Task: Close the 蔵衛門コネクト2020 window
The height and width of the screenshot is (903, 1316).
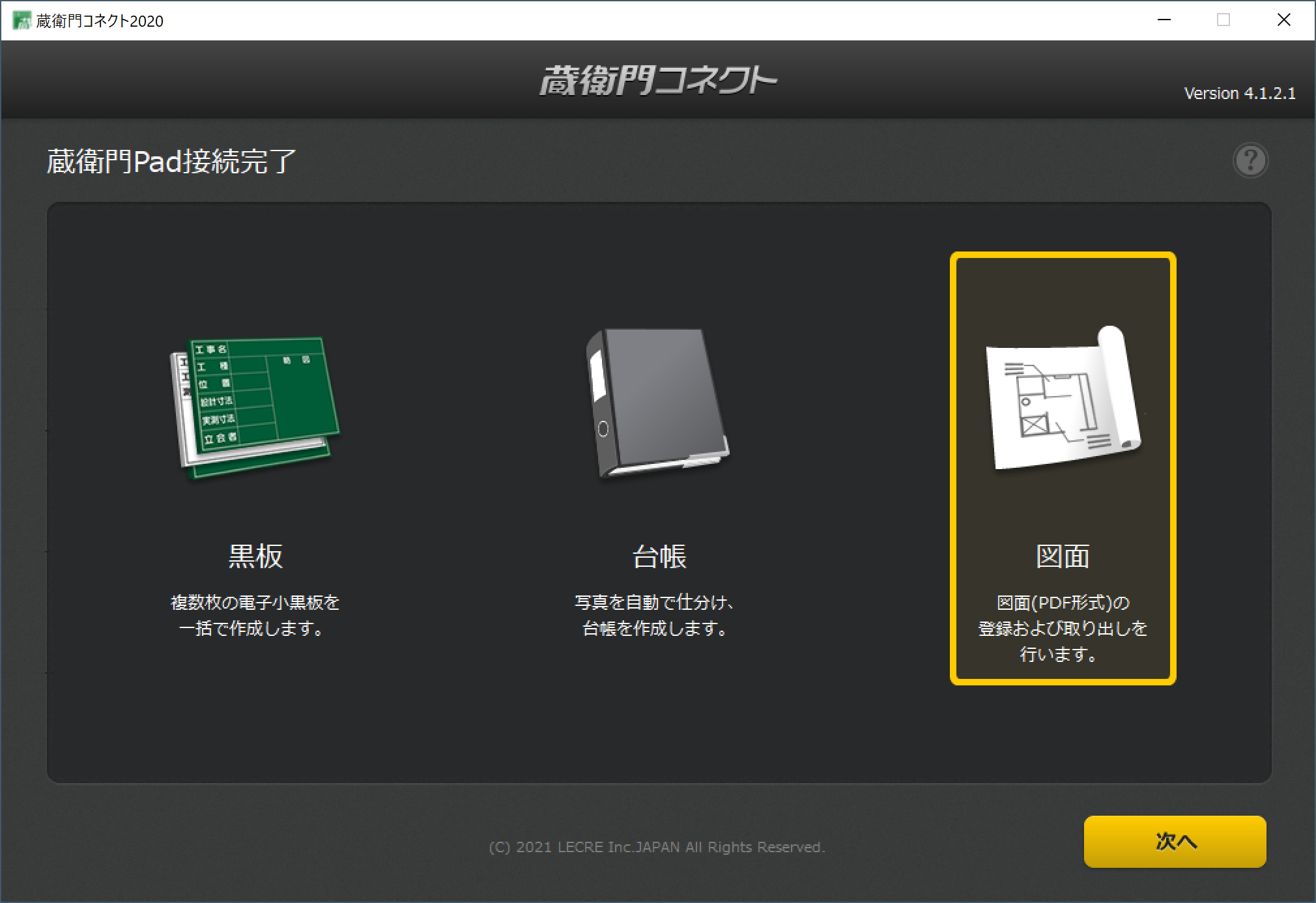Action: 1283,20
